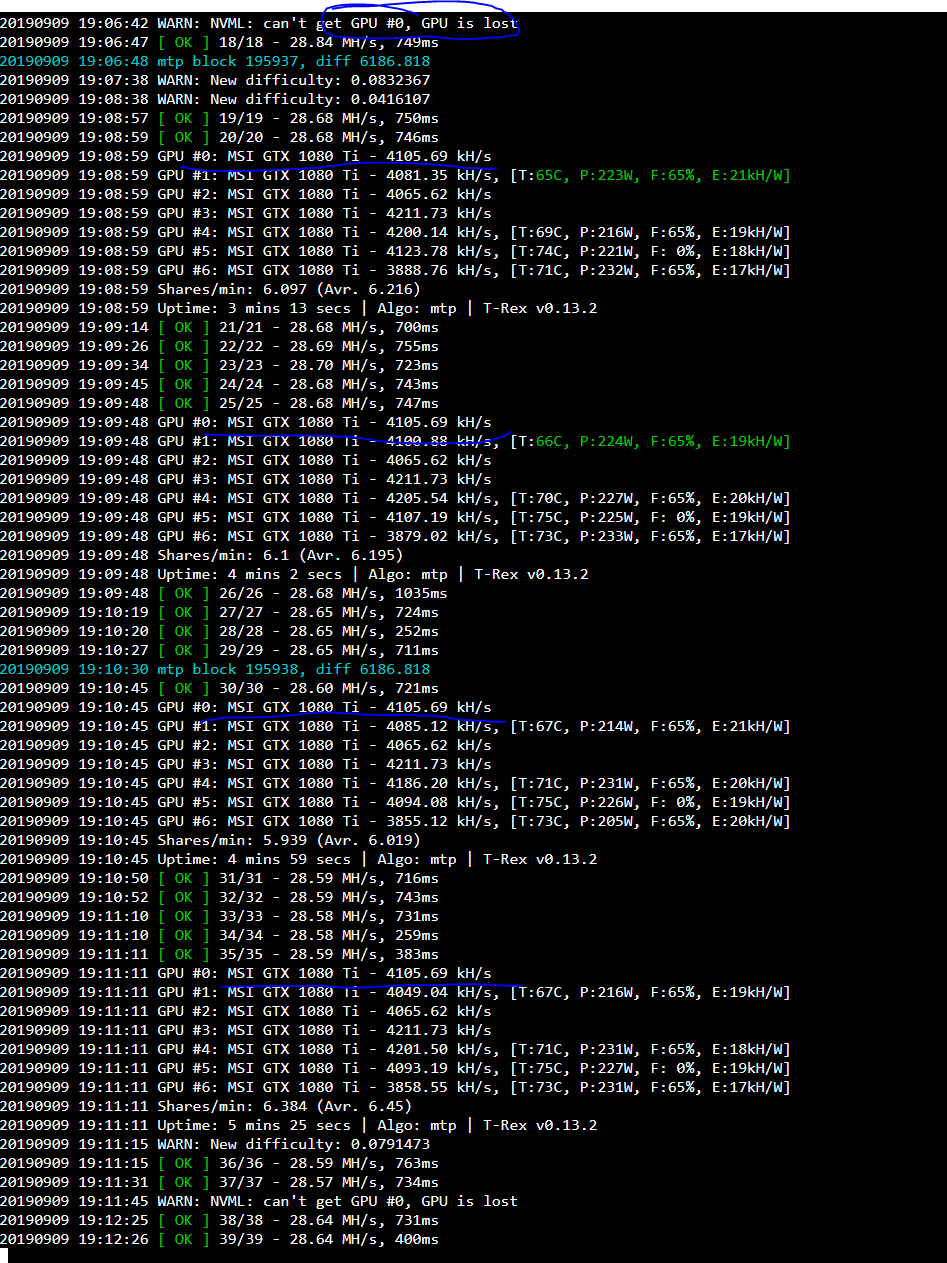
Task: Click "Uptime: 4 mins 59 secs" line
Action: (x=299, y=859)
